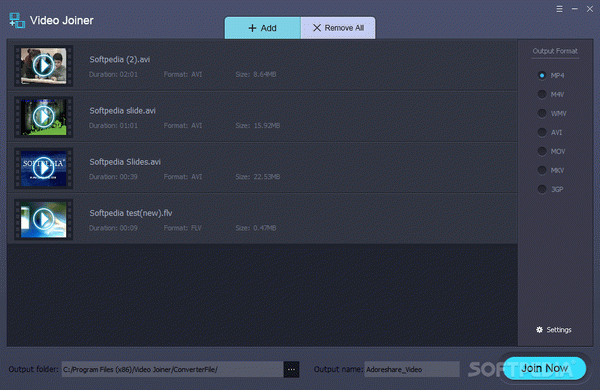Image resolution: width=600 pixels, height=390 pixels.
Task: Click the Output folder path field
Action: coord(173,369)
